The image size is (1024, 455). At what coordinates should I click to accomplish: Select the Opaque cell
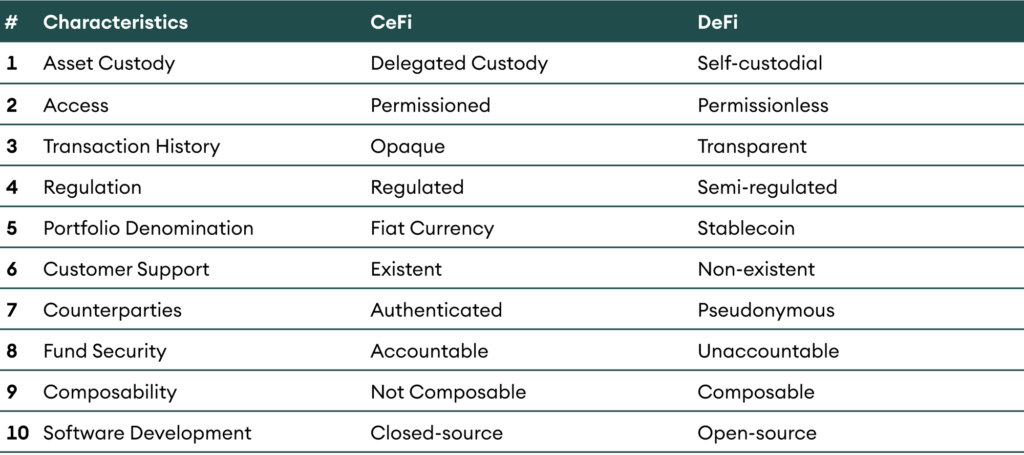pyautogui.click(x=407, y=146)
